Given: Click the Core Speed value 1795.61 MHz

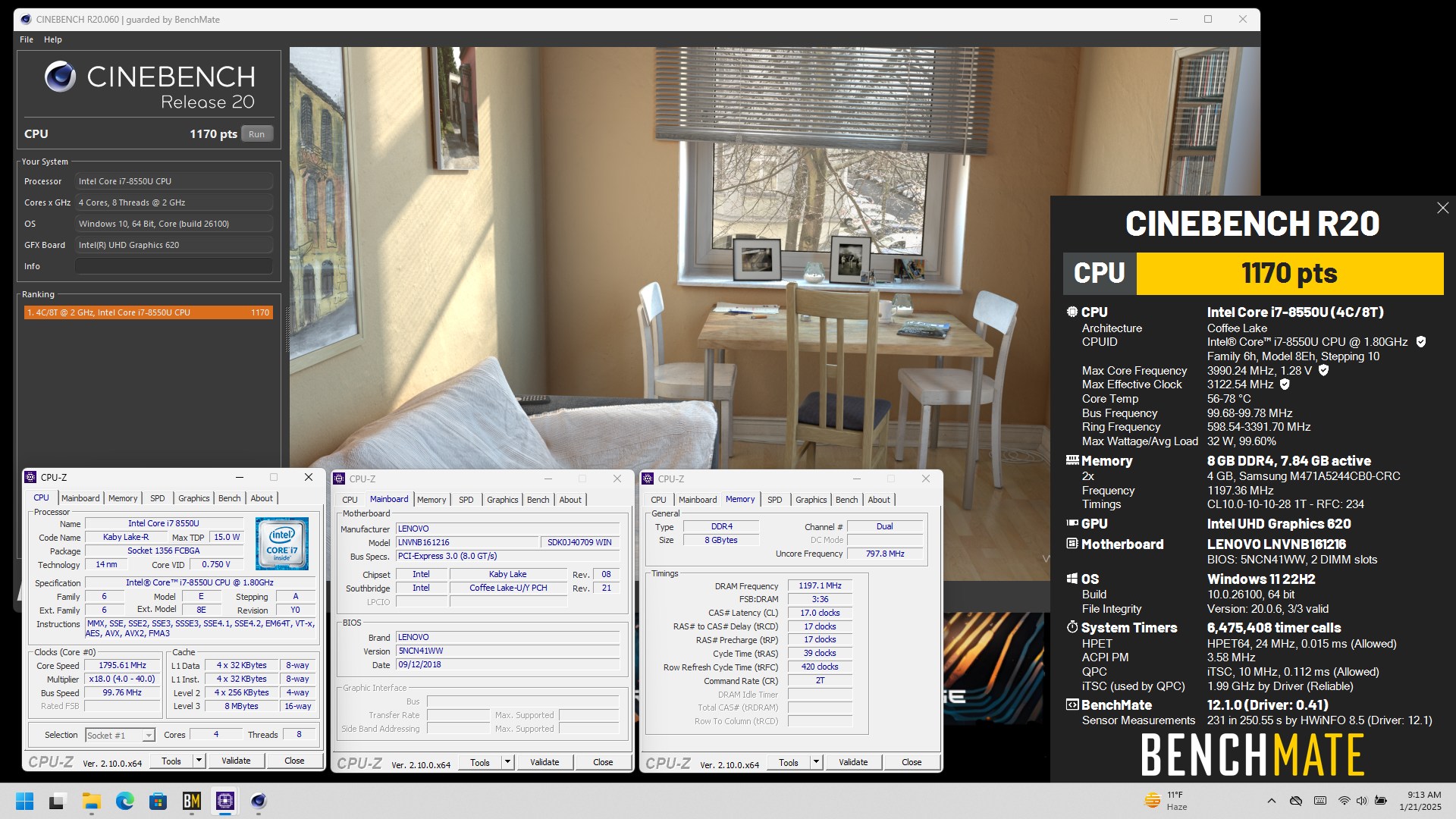Looking at the screenshot, I should (123, 665).
